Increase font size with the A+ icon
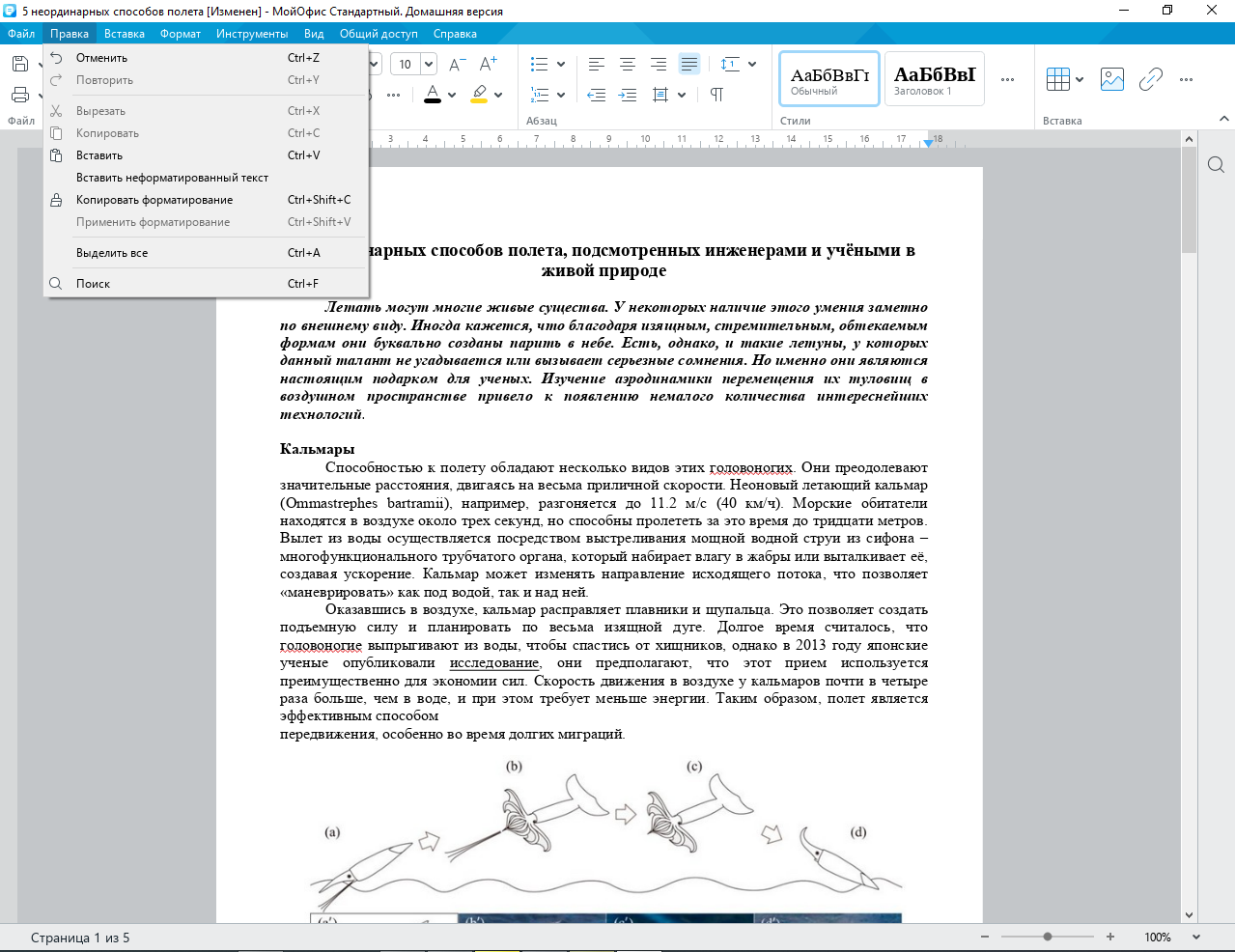 pyautogui.click(x=489, y=64)
